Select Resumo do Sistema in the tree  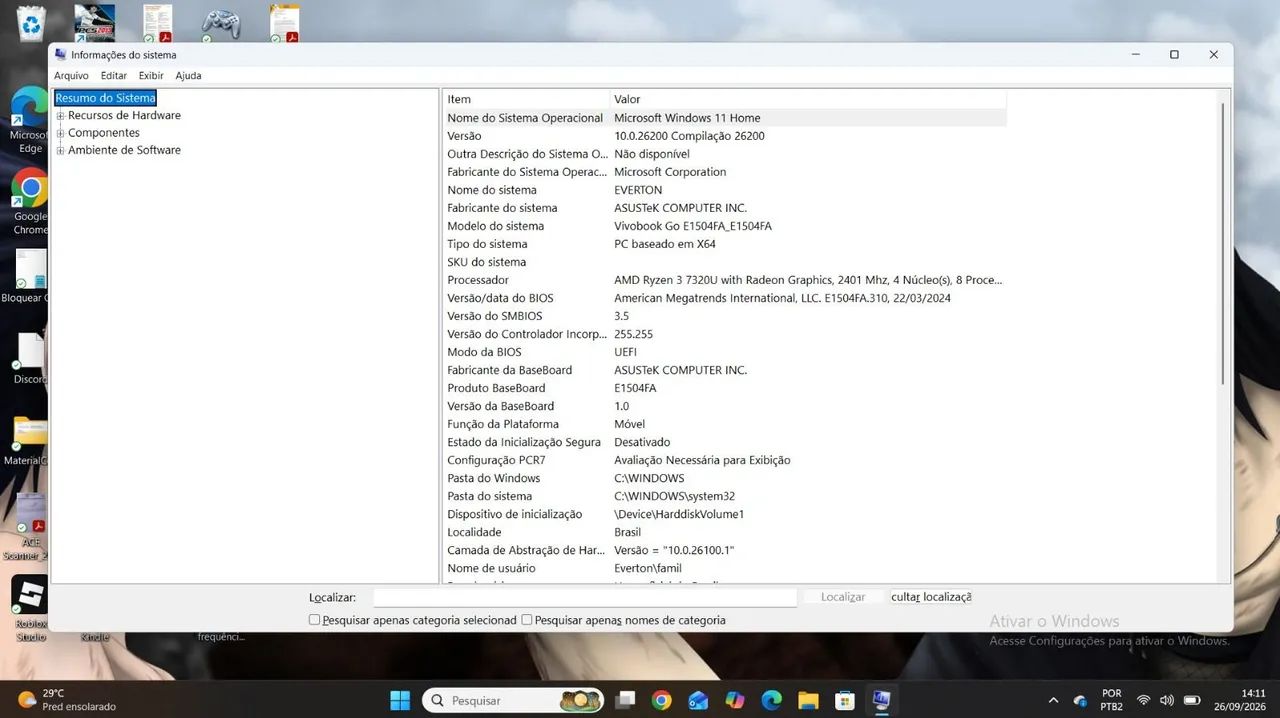click(x=105, y=98)
